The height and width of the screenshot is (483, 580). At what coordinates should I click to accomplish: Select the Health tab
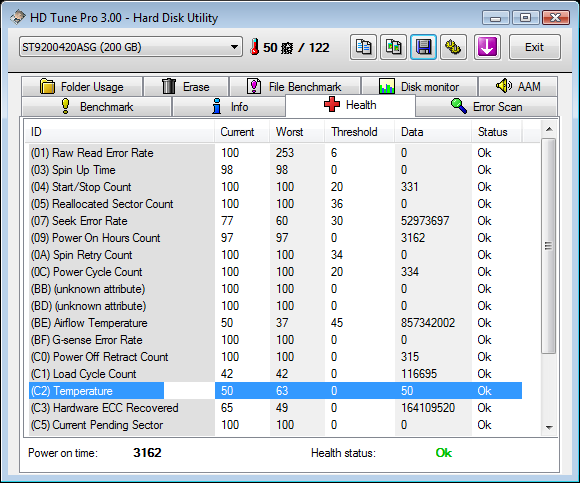(350, 105)
